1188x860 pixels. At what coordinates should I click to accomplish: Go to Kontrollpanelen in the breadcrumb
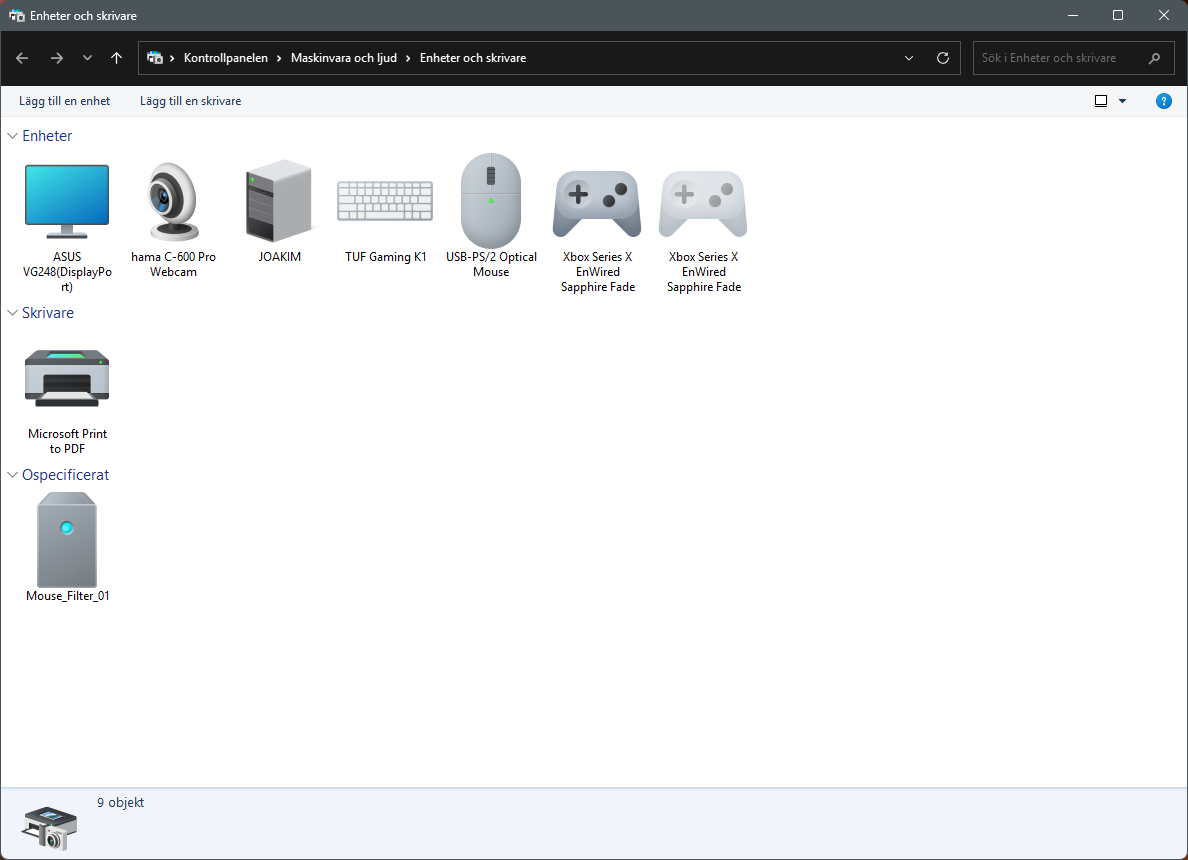(x=226, y=58)
